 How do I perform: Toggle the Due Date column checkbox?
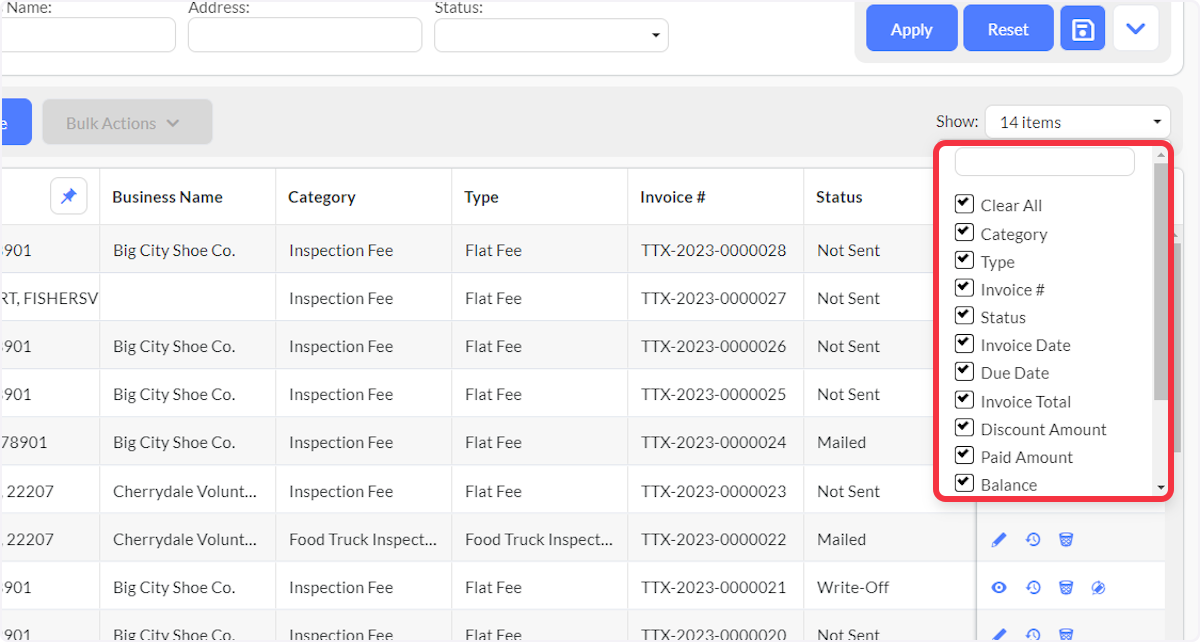(964, 372)
